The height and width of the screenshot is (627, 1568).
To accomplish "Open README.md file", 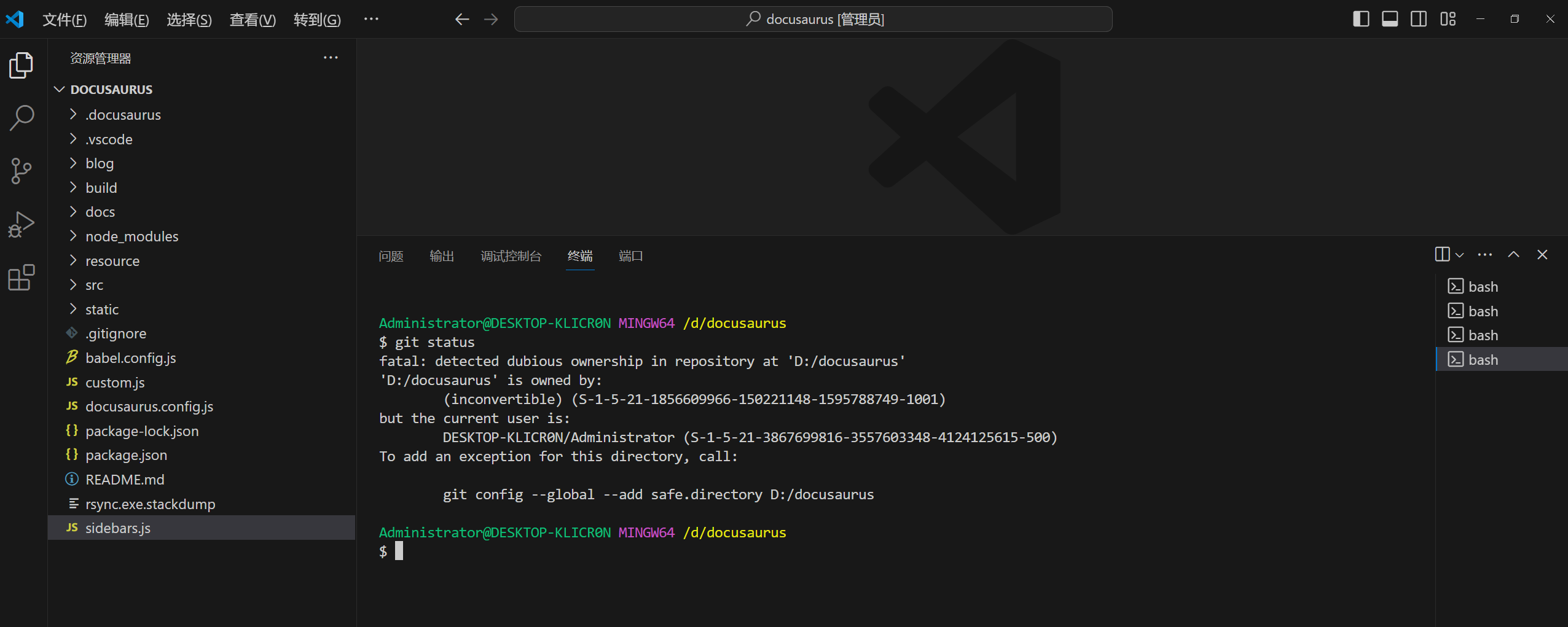I will (202, 480).
